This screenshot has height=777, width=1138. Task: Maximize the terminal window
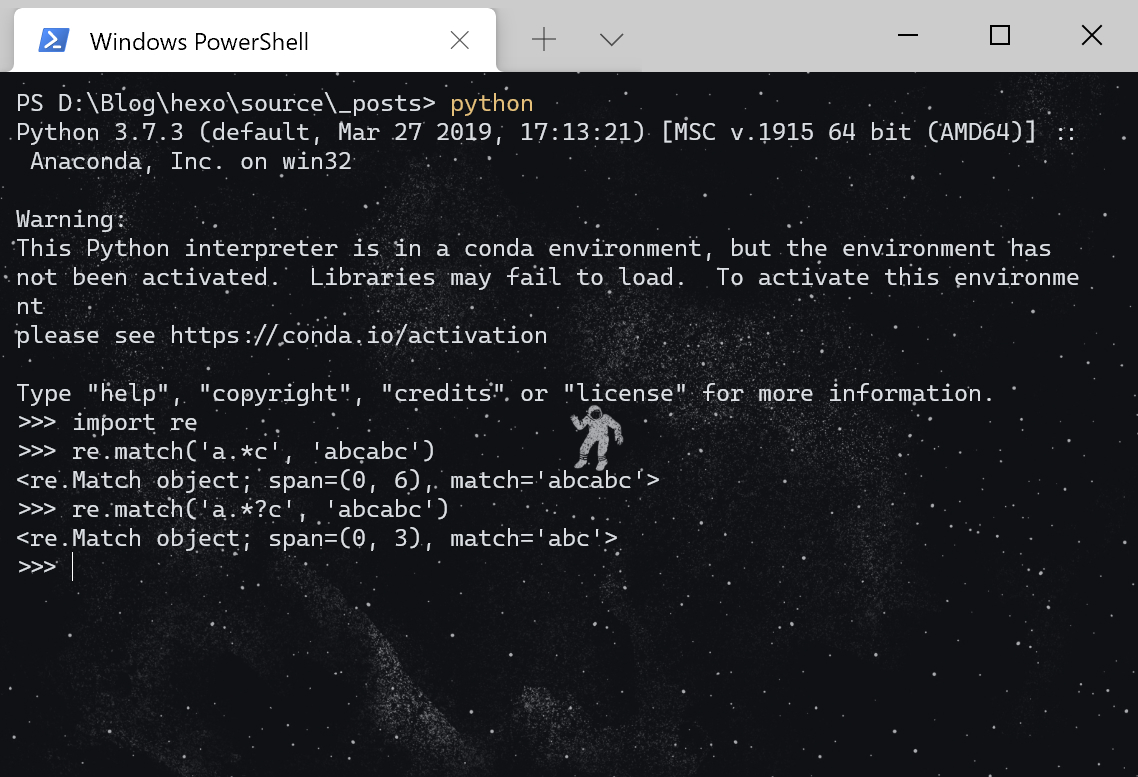tap(1000, 35)
